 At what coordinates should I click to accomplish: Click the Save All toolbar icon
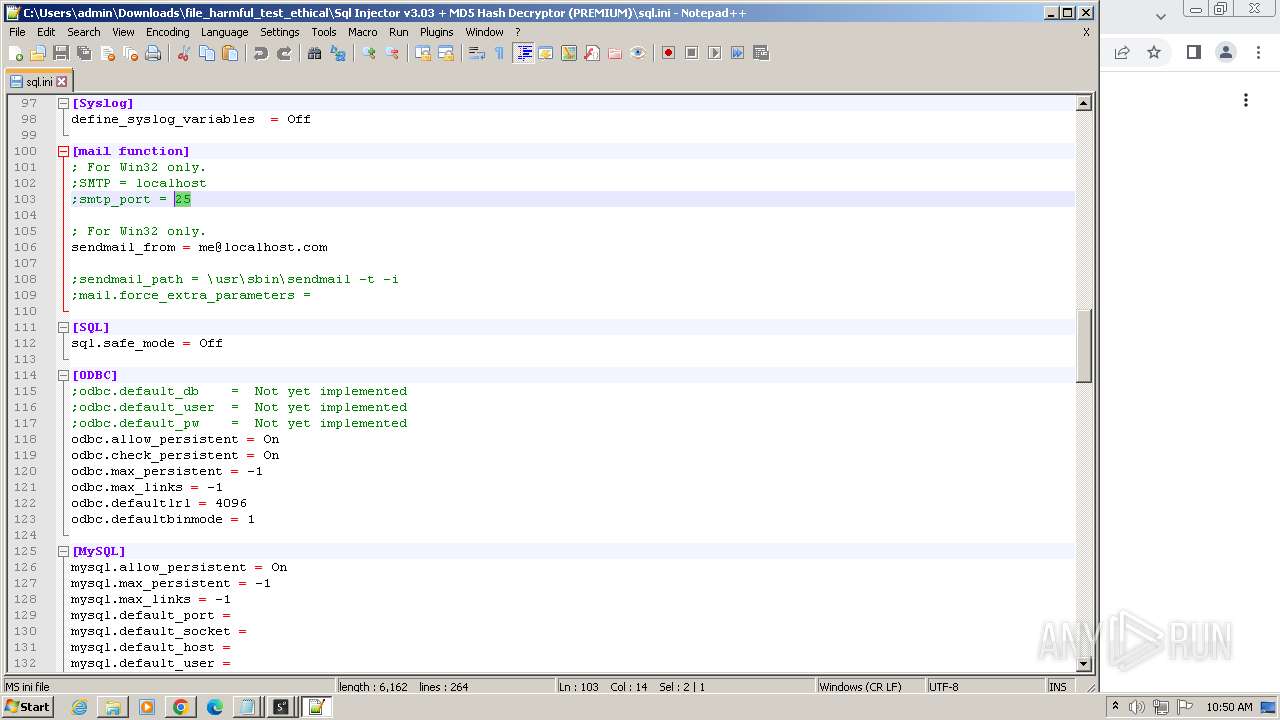tap(84, 53)
